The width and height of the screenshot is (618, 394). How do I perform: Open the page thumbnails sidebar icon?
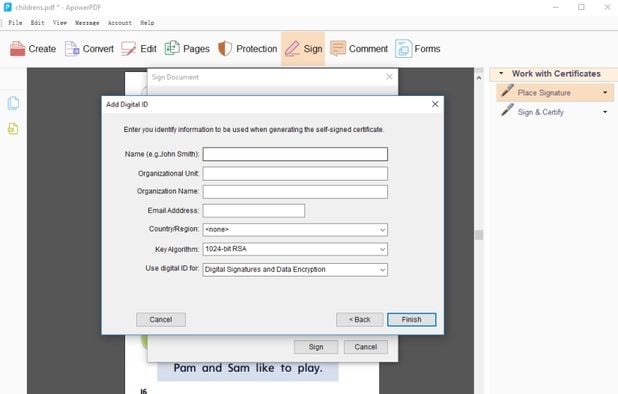click(13, 103)
